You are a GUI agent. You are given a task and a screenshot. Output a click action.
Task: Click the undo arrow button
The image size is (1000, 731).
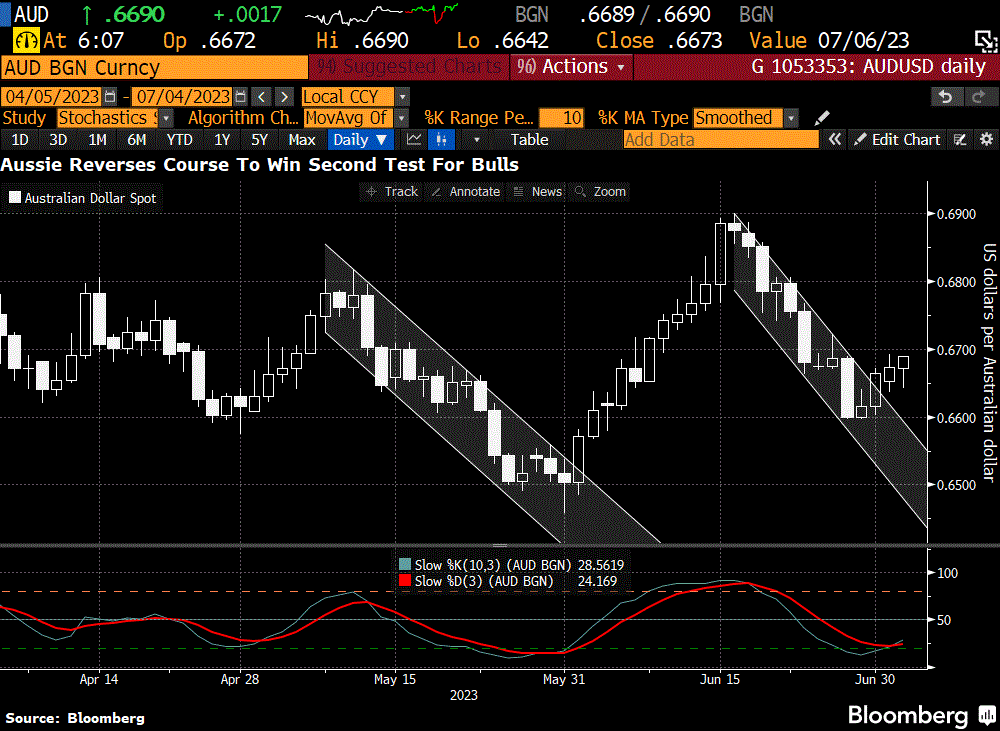[x=946, y=96]
